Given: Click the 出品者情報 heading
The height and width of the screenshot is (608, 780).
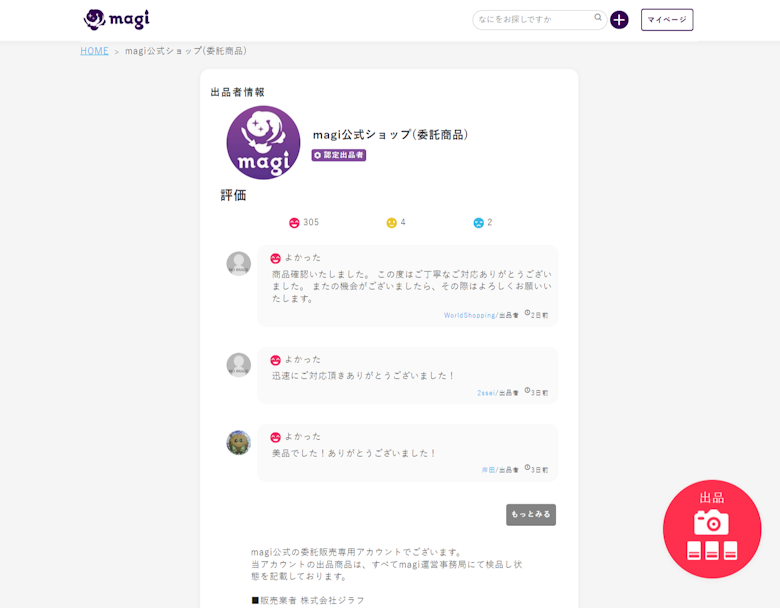Looking at the screenshot, I should [237, 92].
